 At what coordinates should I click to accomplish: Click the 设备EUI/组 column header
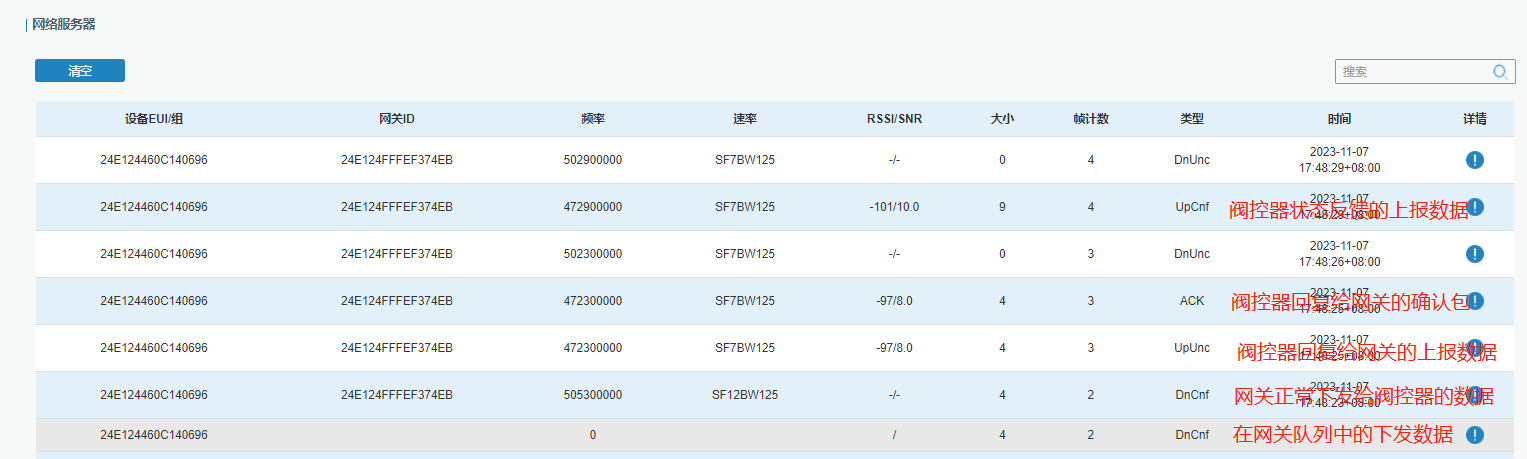(154, 119)
